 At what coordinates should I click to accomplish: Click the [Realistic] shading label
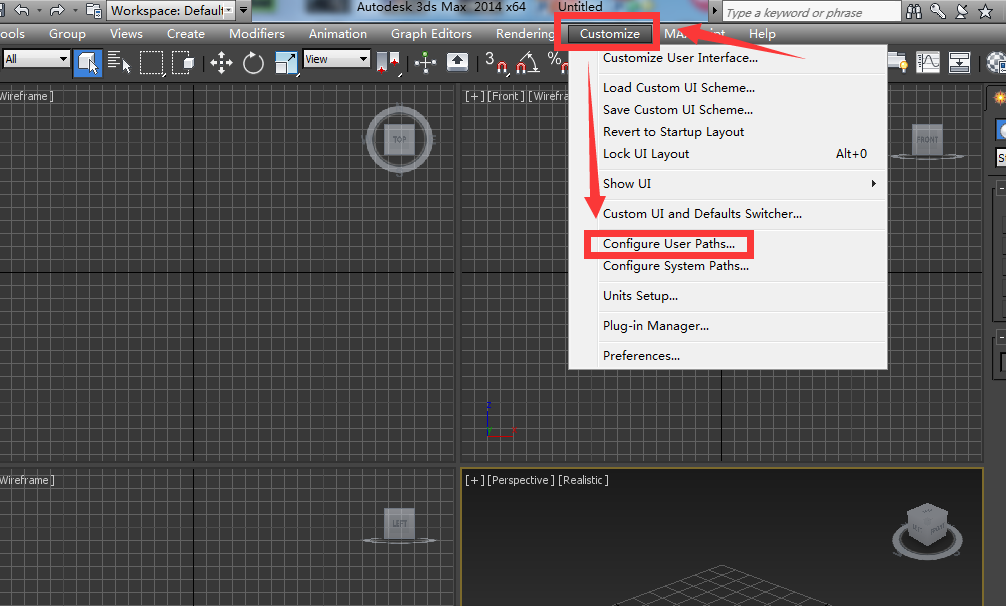click(583, 480)
